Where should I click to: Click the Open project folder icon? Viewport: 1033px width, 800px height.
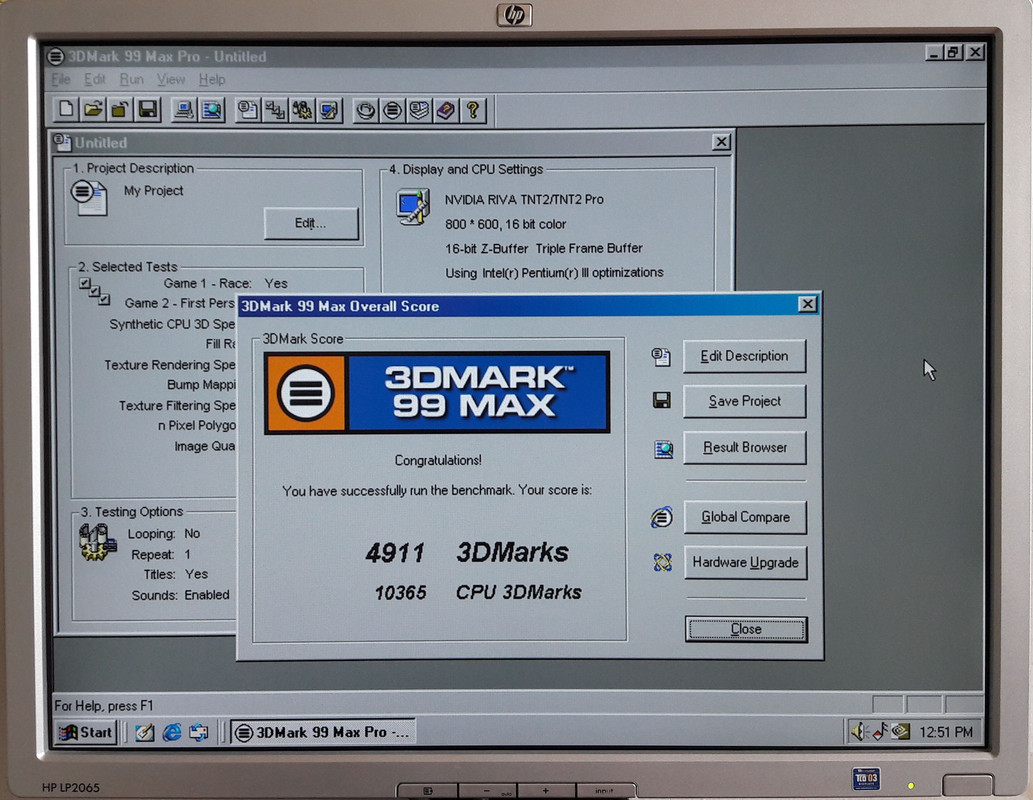pyautogui.click(x=93, y=109)
